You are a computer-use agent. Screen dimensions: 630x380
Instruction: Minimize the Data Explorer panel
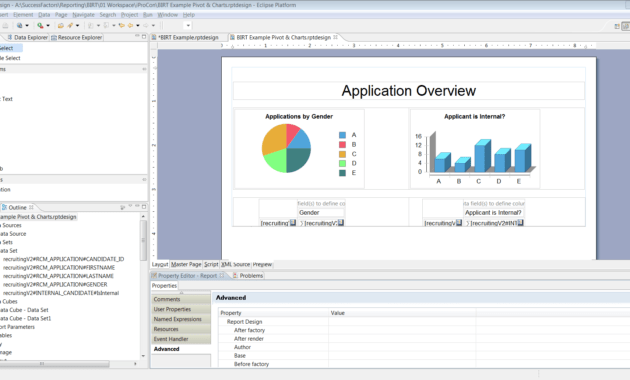click(137, 36)
